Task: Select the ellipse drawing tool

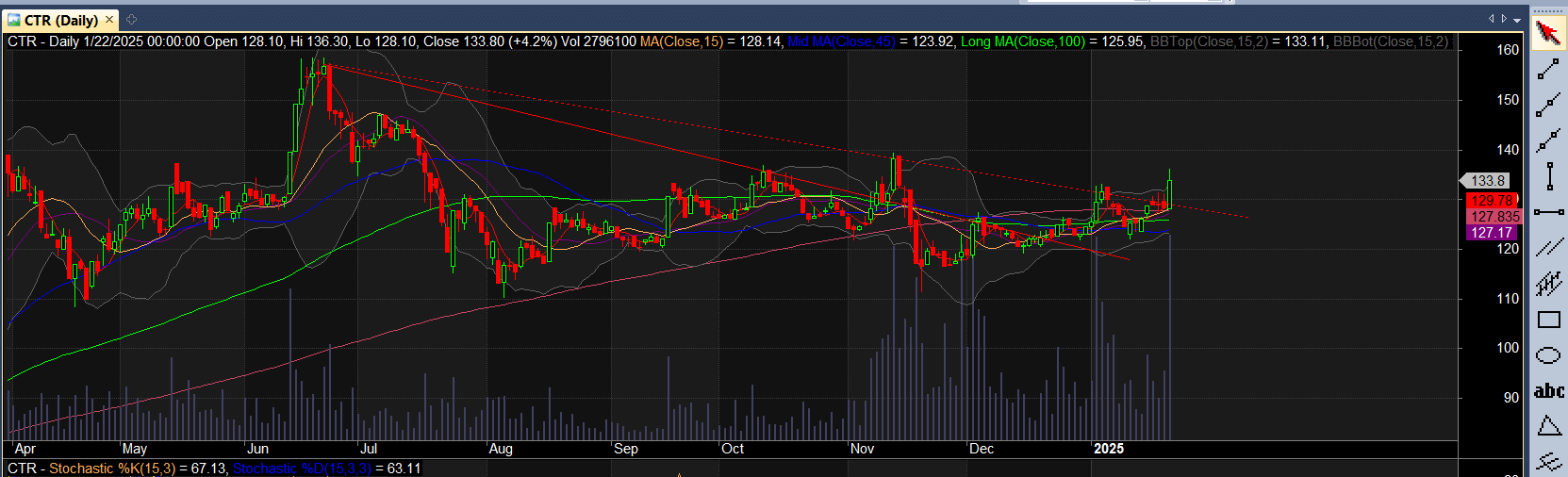Action: [x=1548, y=355]
